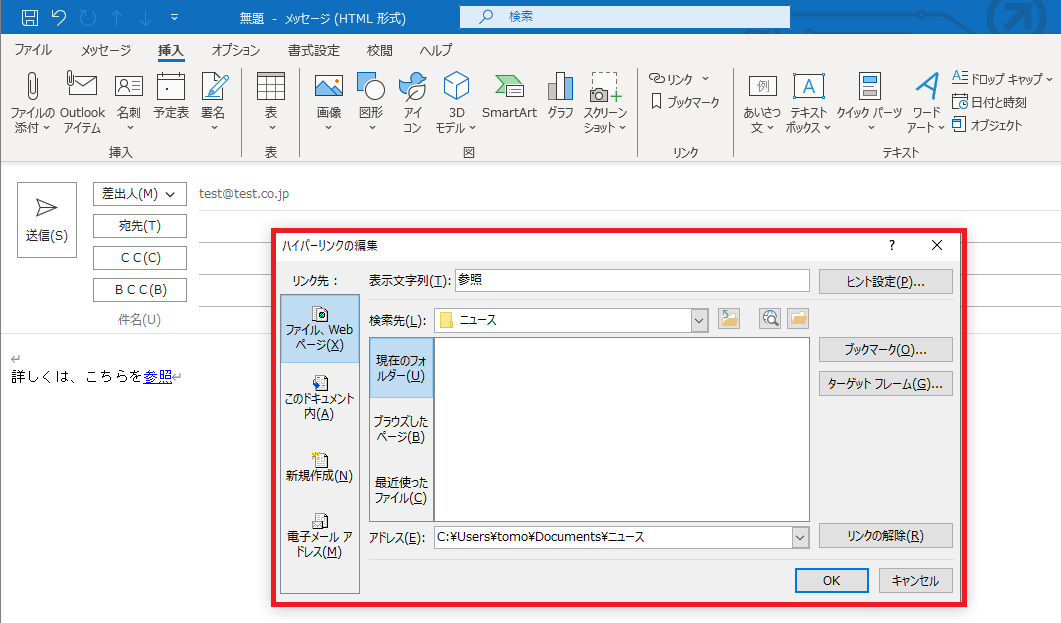Click the browse the Web icon
Image resolution: width=1061 pixels, height=623 pixels.
click(x=769, y=319)
